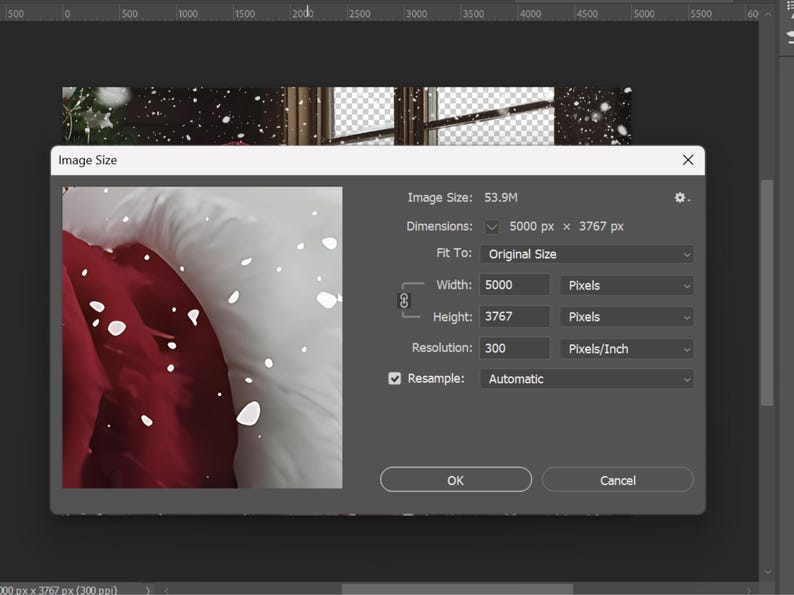Click the Width field showing 5000
The height and width of the screenshot is (595, 794).
[514, 285]
